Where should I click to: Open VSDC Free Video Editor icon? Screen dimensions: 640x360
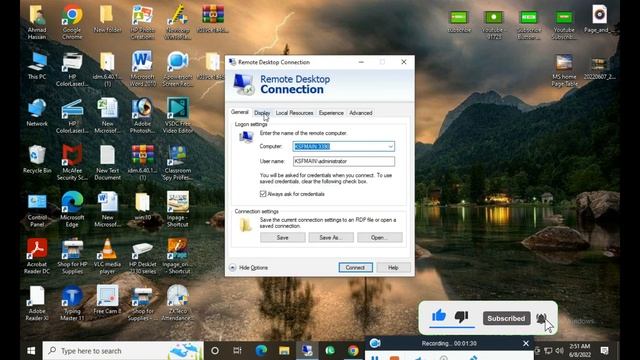178,116
